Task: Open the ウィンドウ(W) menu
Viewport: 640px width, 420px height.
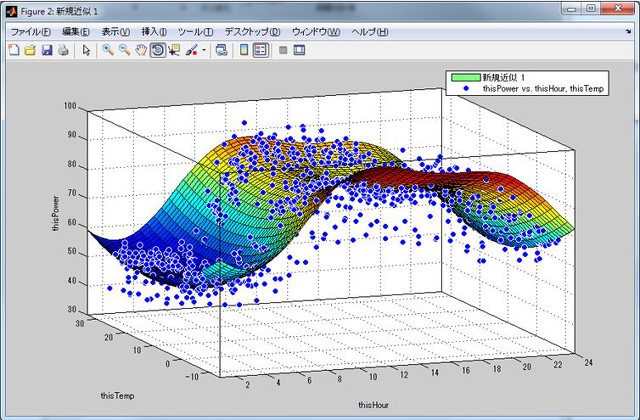Action: 316,32
